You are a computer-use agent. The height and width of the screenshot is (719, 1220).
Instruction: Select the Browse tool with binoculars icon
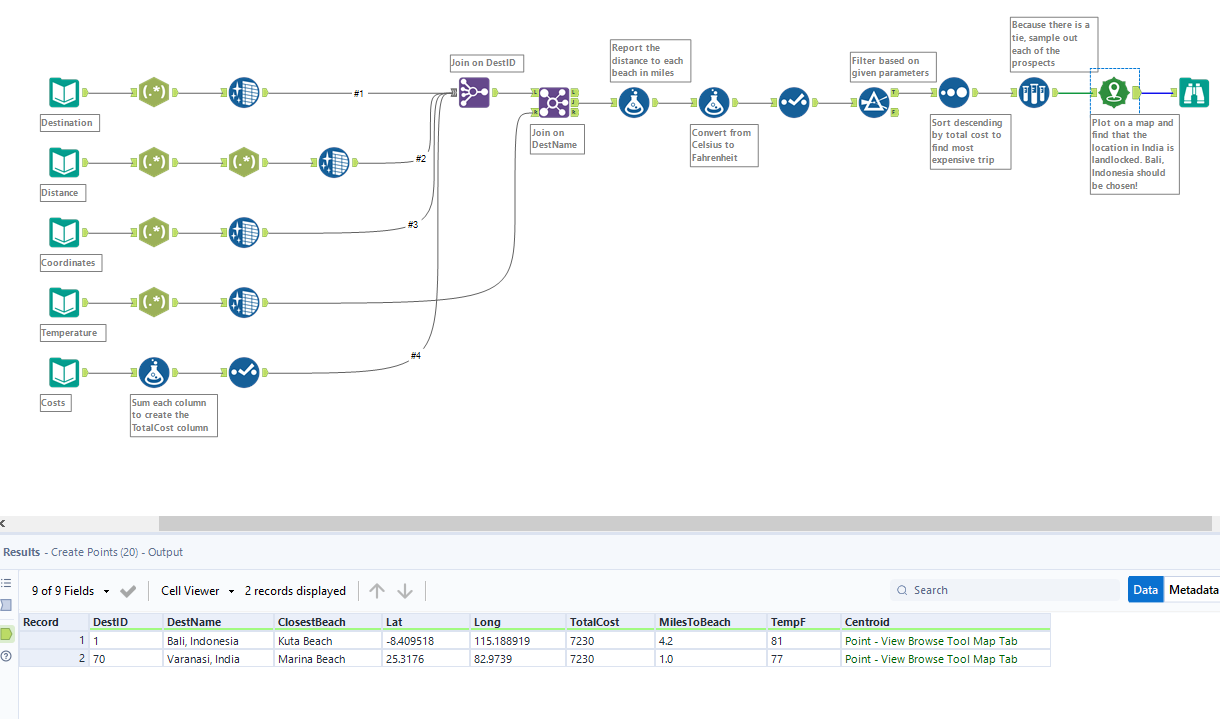tap(1193, 93)
